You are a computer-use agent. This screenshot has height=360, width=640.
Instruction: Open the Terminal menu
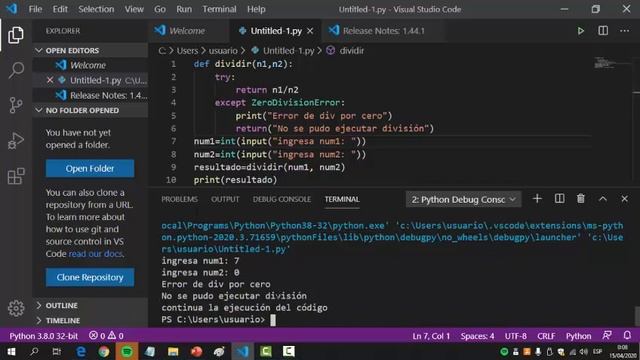coord(219,9)
